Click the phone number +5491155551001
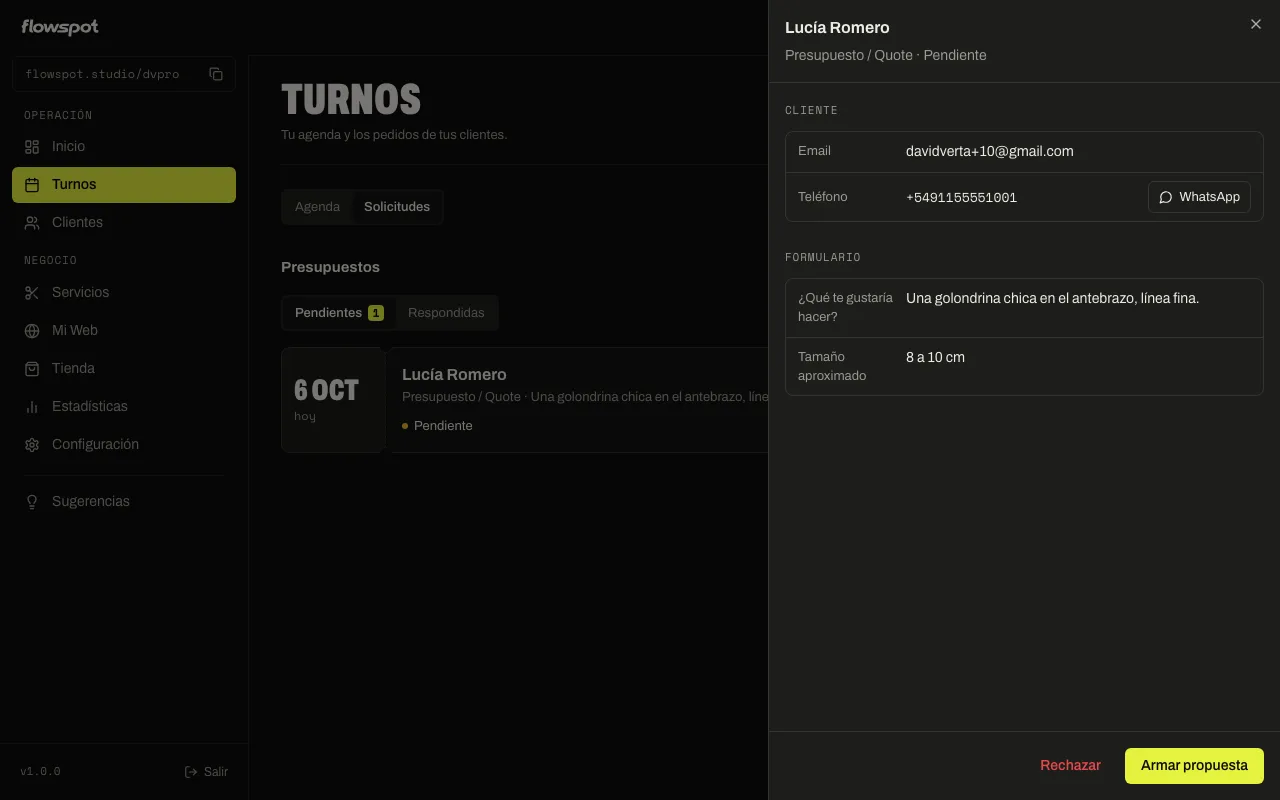Screen dimensions: 1280x800 961,198
